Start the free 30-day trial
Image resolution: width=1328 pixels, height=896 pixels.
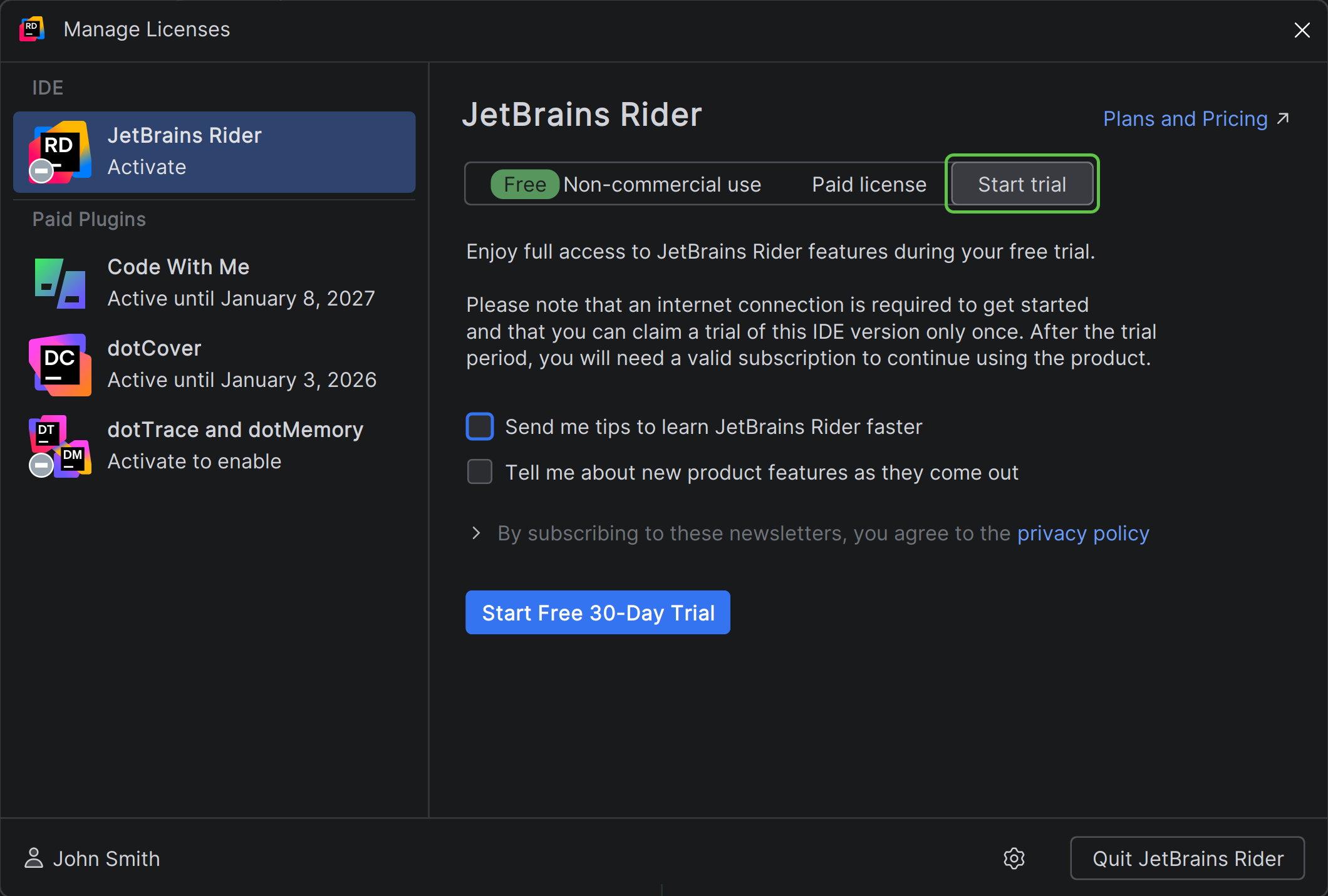598,612
